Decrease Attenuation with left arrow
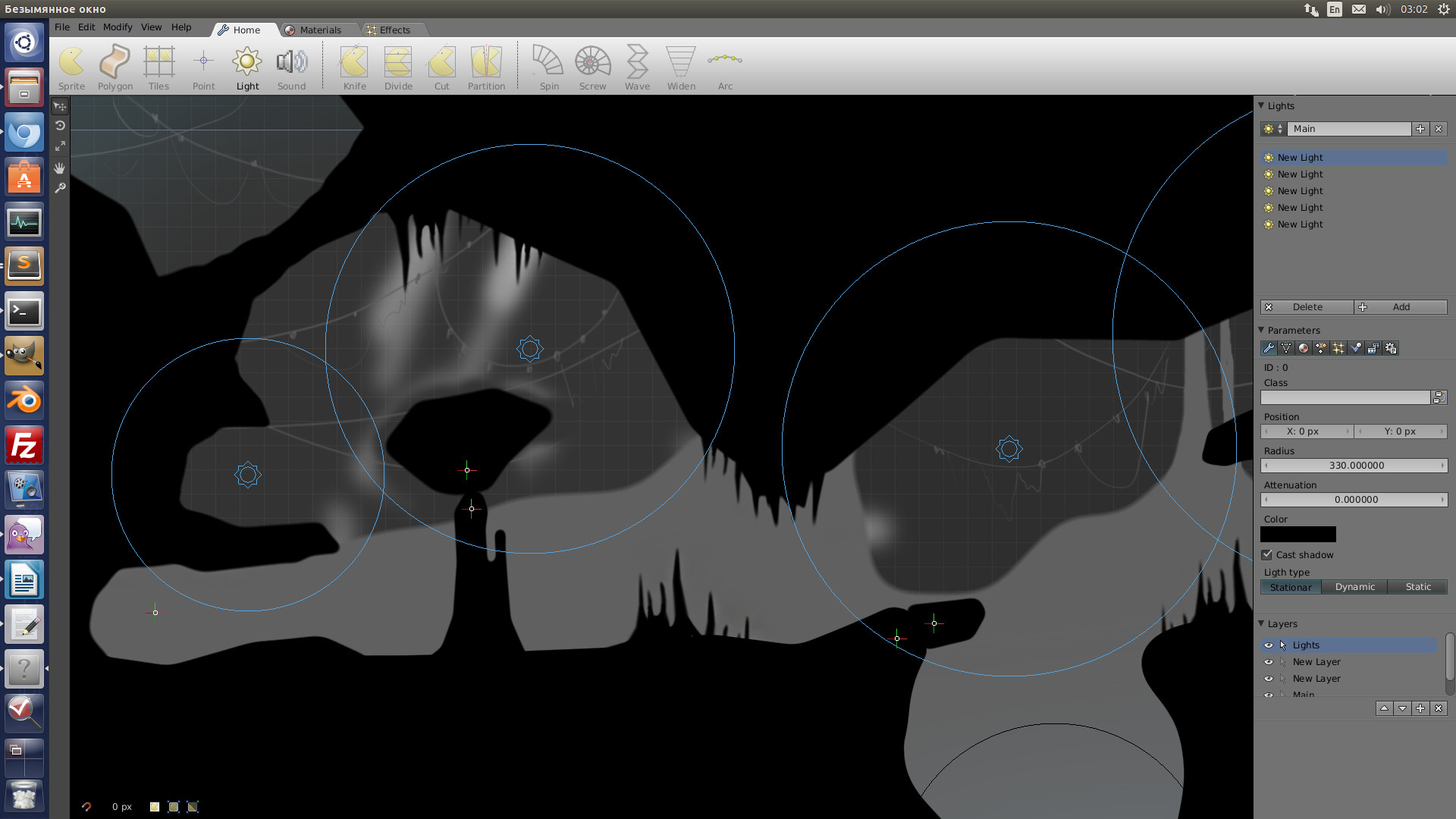 click(x=1266, y=500)
